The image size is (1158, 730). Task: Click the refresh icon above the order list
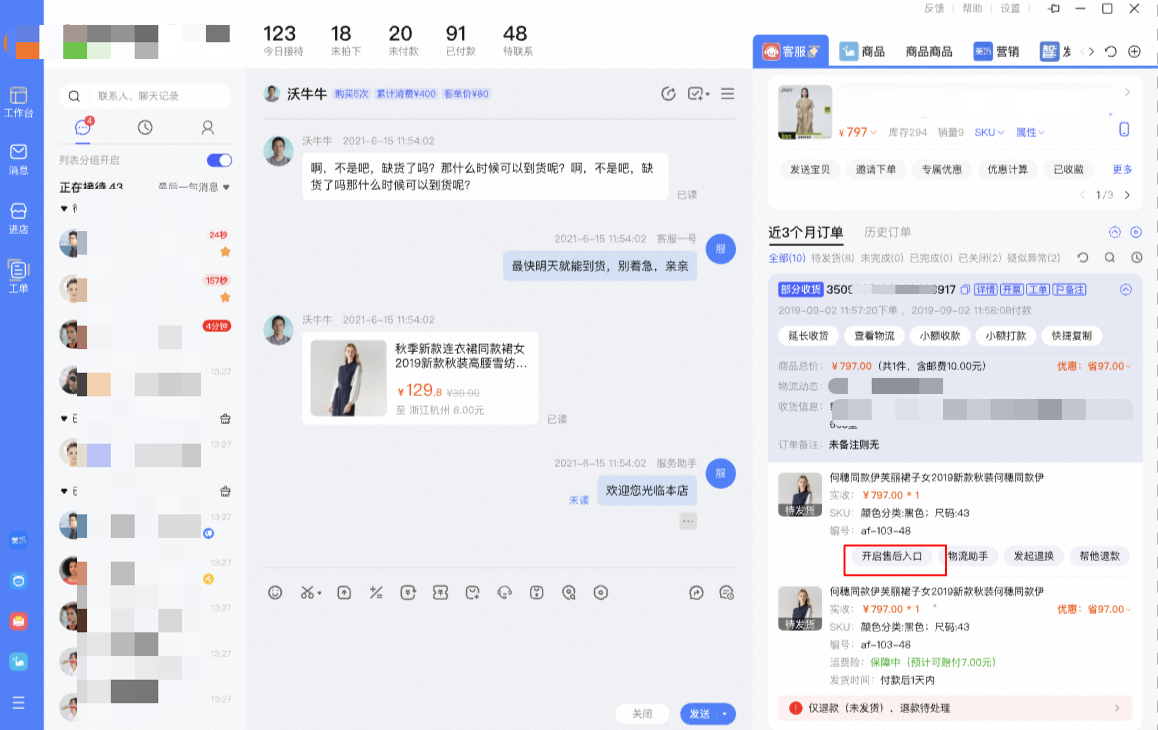coord(1081,258)
